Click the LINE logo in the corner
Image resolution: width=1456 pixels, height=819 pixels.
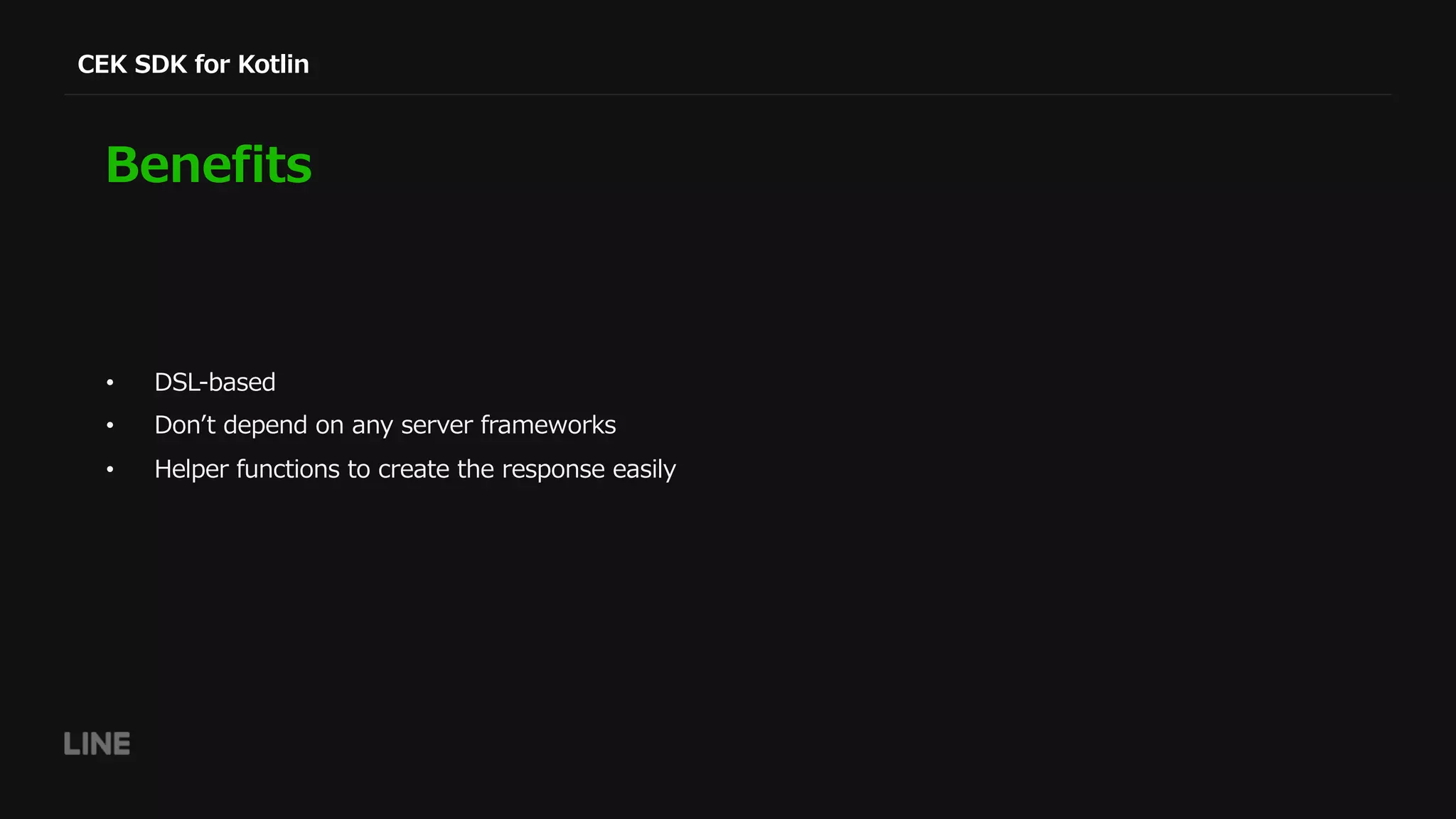pos(97,744)
